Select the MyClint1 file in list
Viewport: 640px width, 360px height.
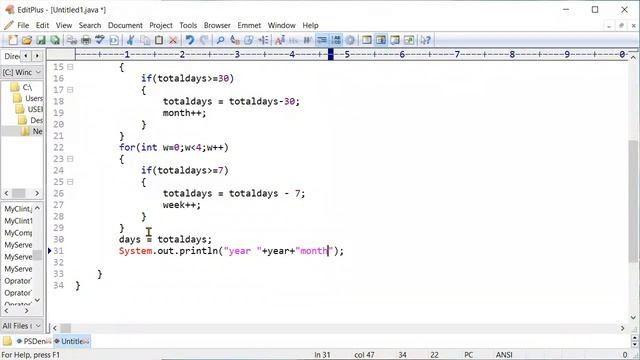click(18, 221)
